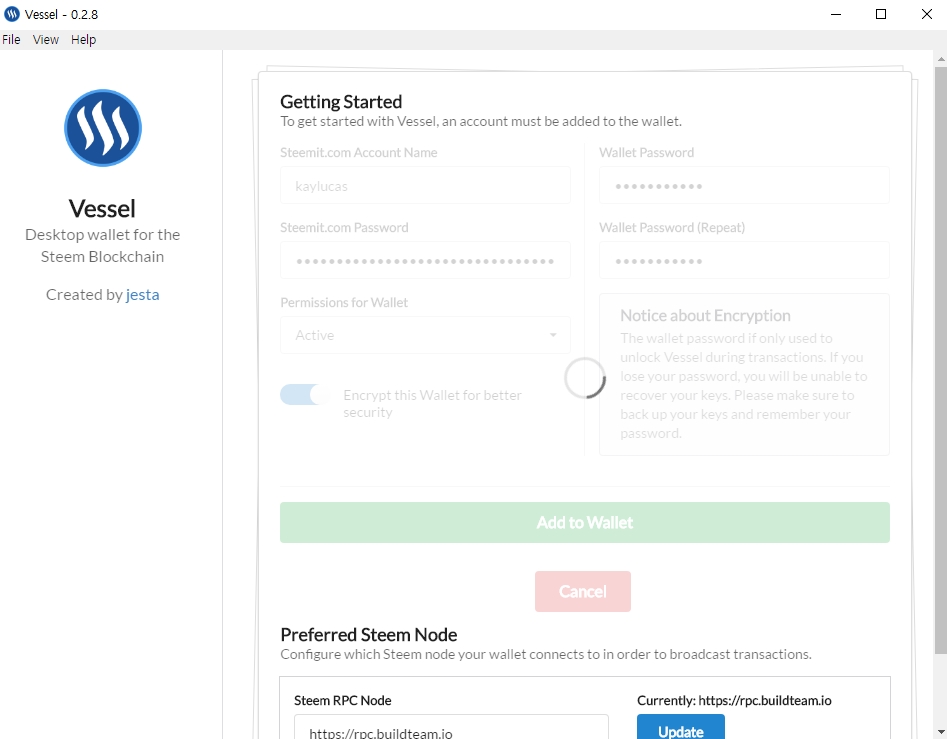This screenshot has width=947, height=739.
Task: Focus the Steemit.com Account Name field
Action: (425, 186)
